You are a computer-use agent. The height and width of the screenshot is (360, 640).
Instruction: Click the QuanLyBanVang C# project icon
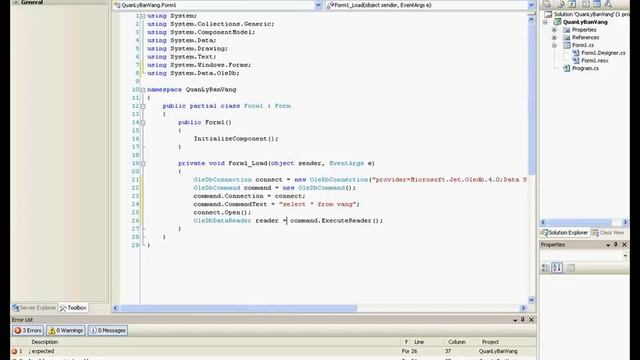[558, 22]
